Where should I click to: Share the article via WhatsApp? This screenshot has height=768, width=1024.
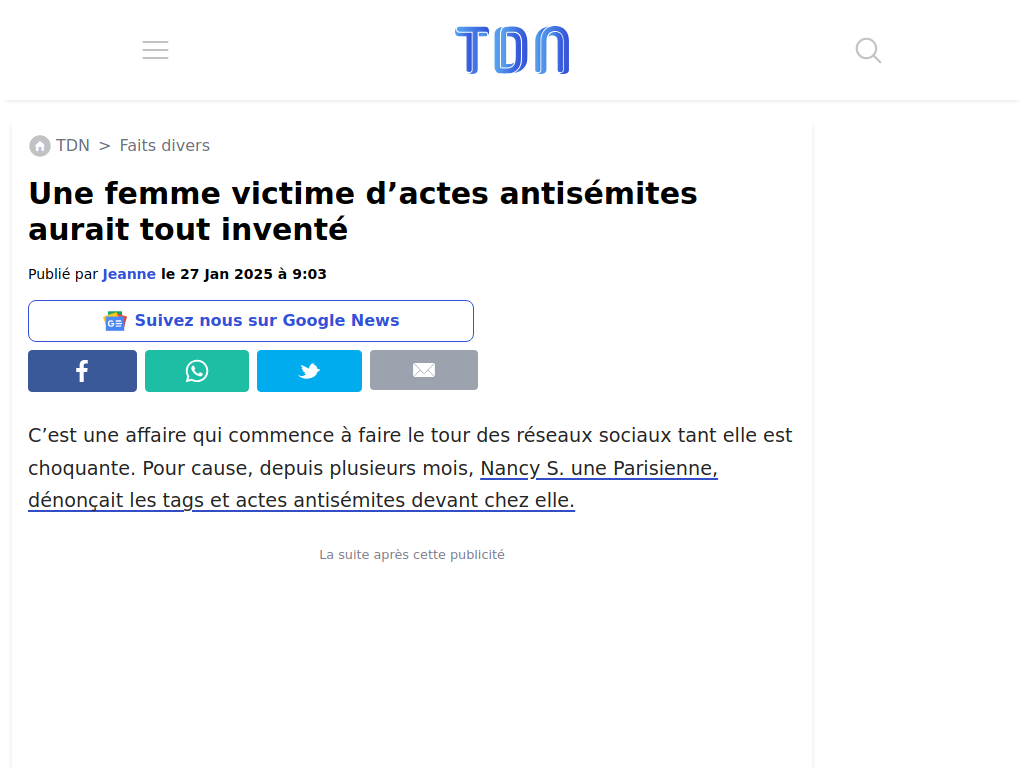click(197, 371)
